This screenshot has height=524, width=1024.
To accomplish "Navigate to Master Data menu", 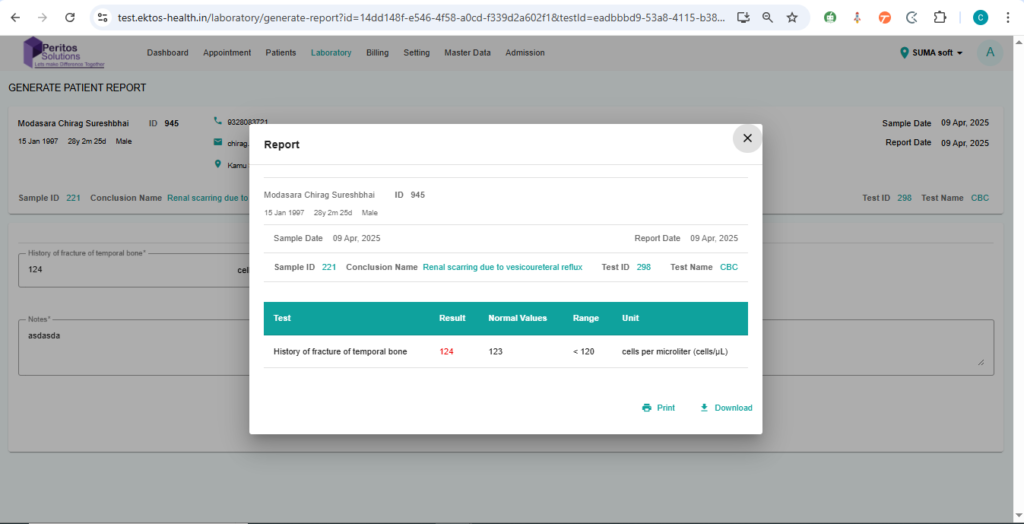I will tap(467, 53).
